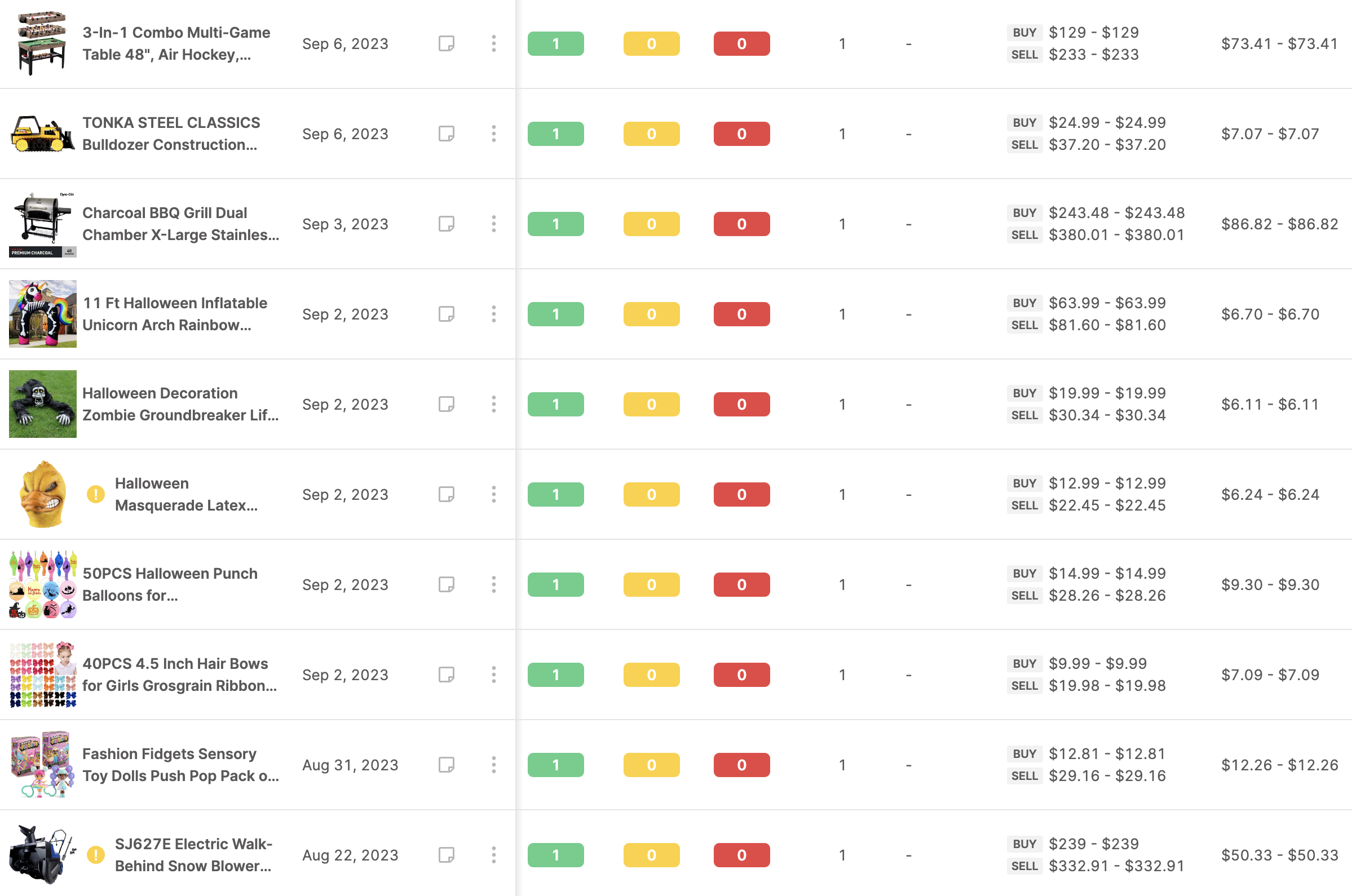Open more options for TONKA STEEL CLASSICS row
Image resolution: width=1352 pixels, height=896 pixels.
tap(494, 134)
